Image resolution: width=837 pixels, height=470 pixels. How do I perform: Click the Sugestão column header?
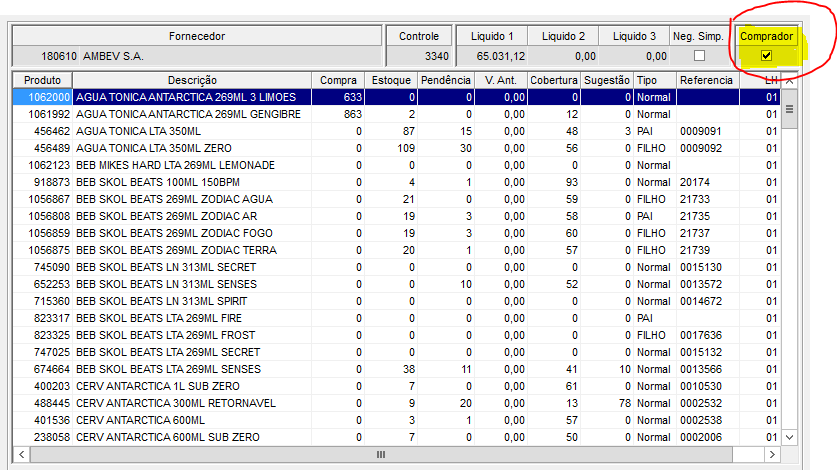point(607,80)
